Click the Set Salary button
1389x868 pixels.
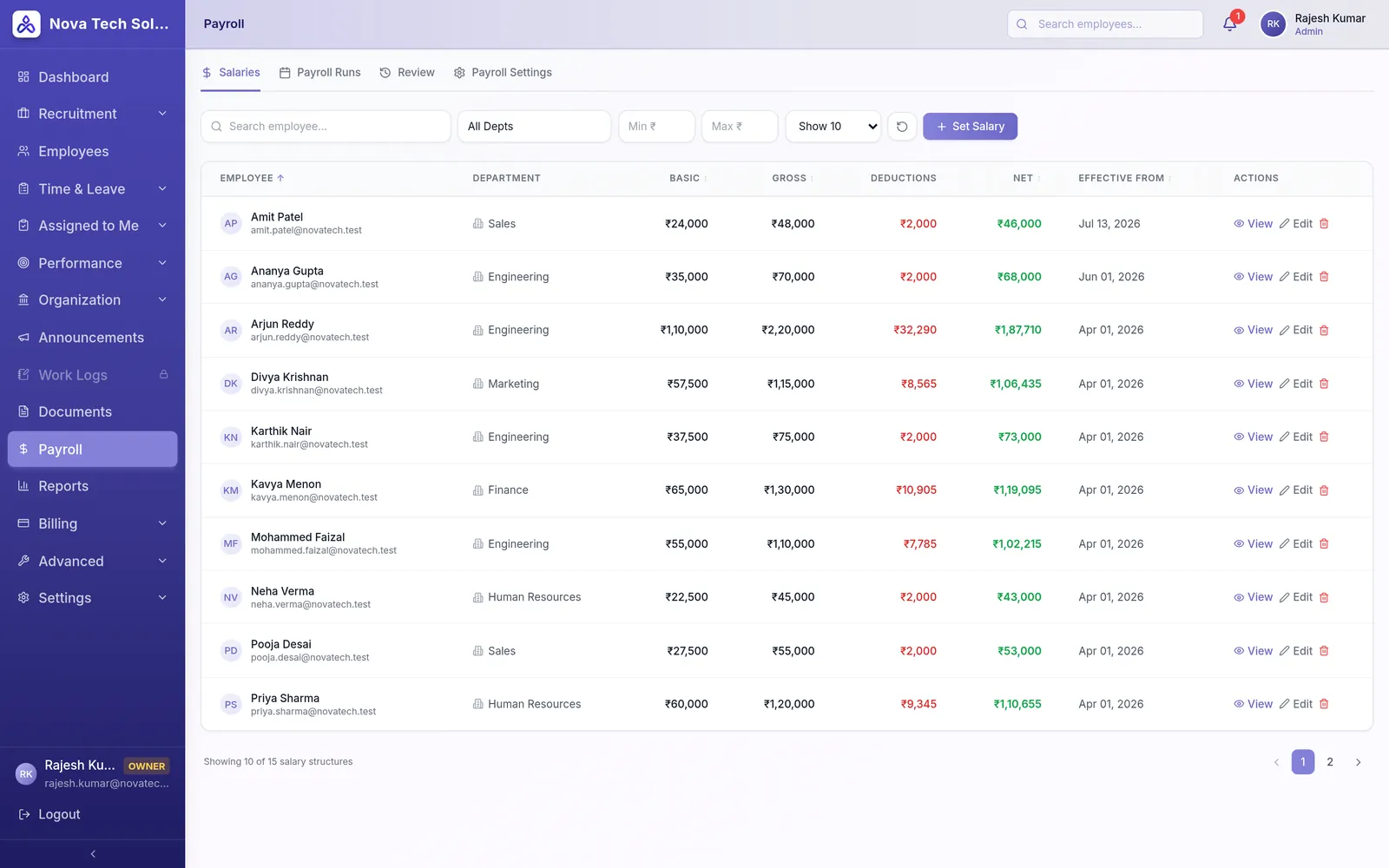tap(970, 127)
